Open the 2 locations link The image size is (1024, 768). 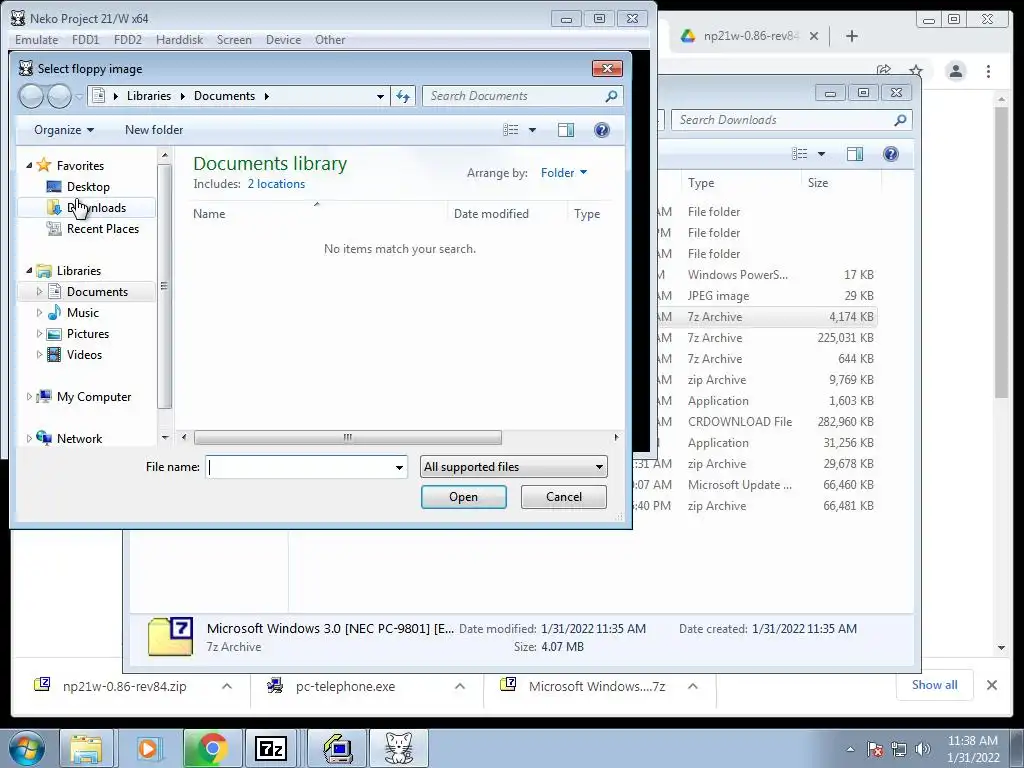tap(276, 184)
